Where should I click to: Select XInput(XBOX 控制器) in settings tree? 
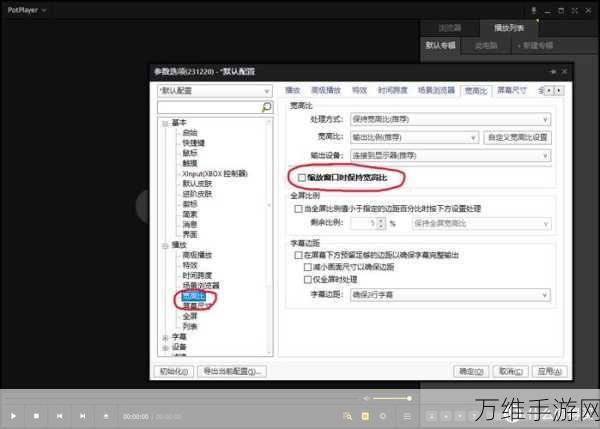pos(215,174)
